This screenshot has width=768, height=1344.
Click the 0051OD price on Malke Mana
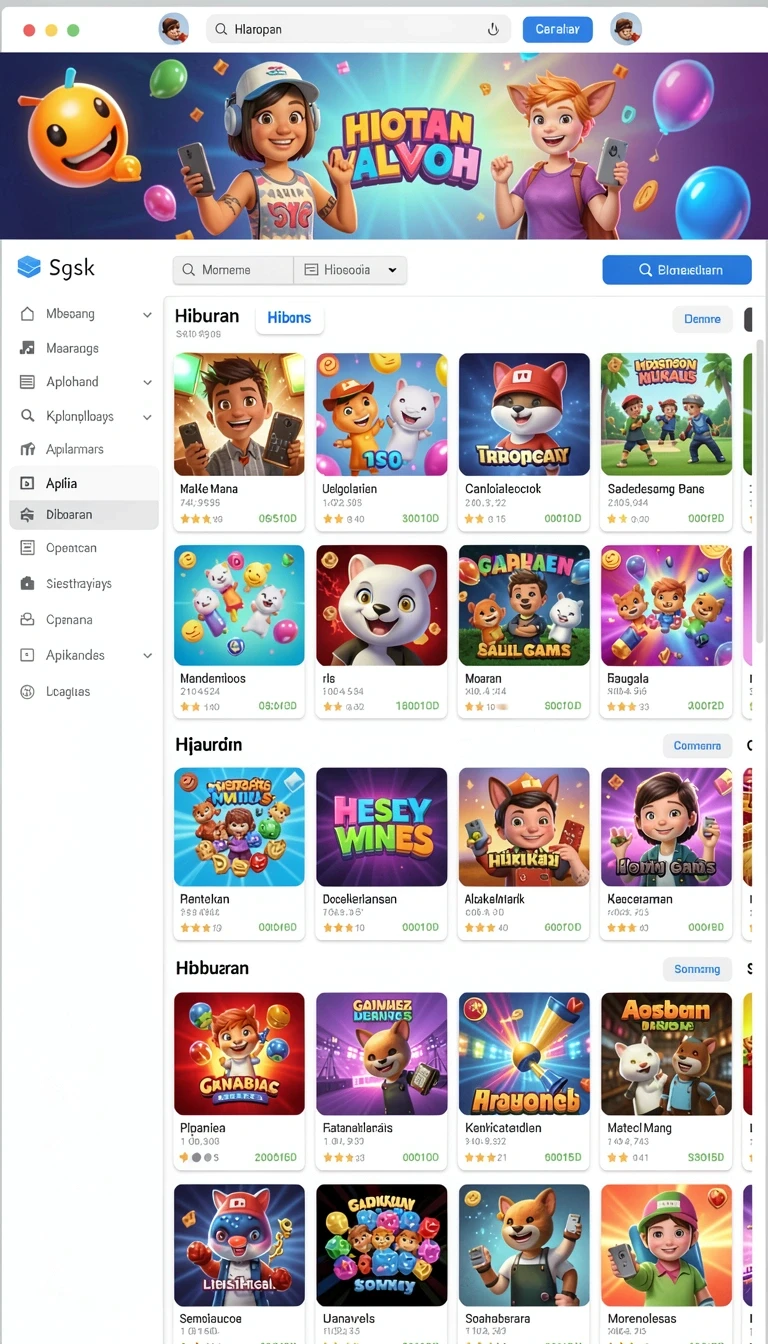tap(278, 519)
